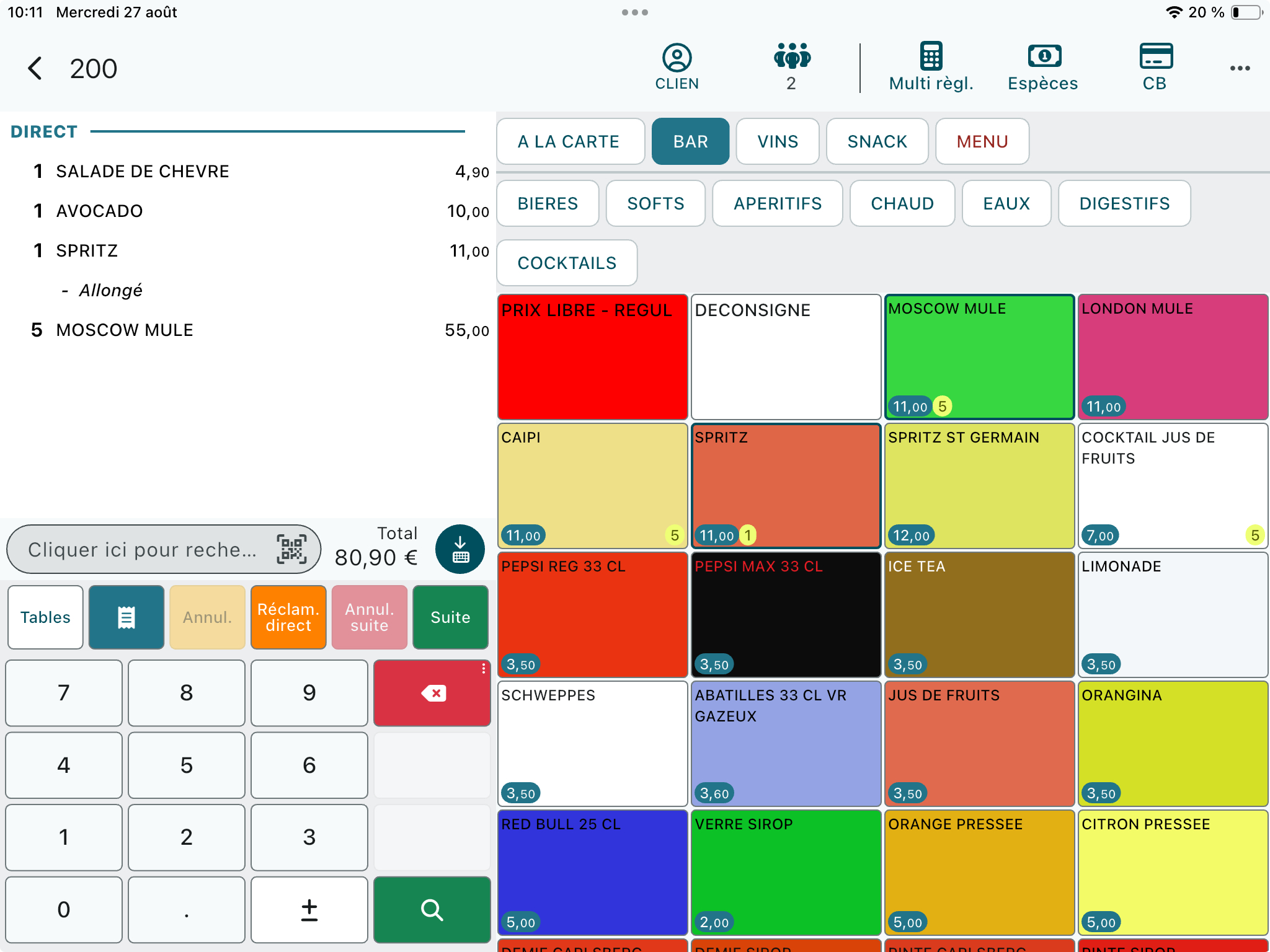This screenshot has width=1270, height=952.
Task: Tap the guests count people icon
Action: pyautogui.click(x=791, y=67)
